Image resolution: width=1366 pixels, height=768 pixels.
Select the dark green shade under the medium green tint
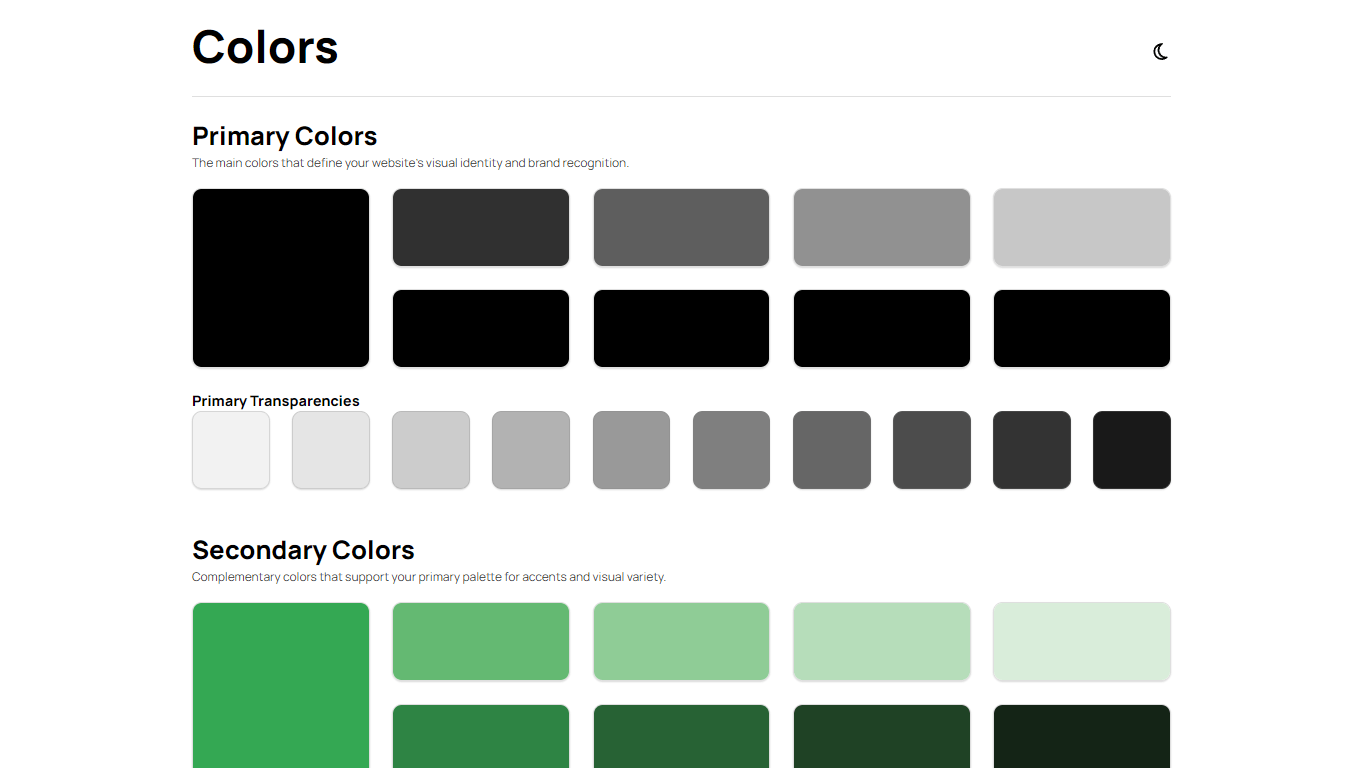pos(481,736)
